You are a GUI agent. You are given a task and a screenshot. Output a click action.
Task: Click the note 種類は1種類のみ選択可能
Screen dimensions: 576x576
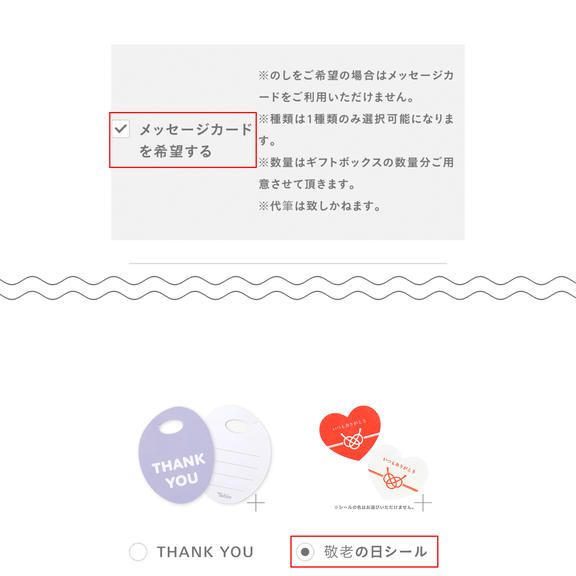click(x=356, y=129)
